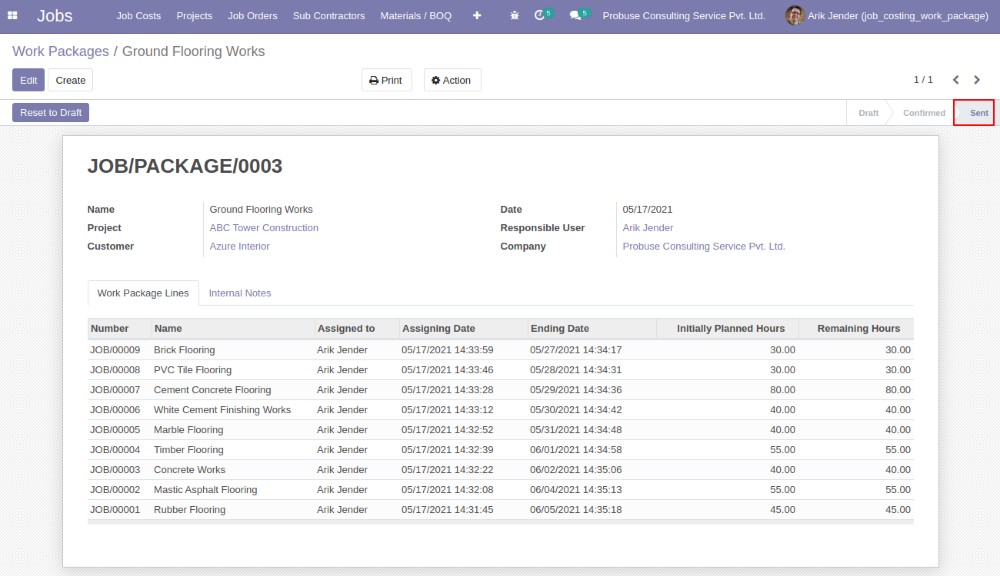Open the debug bug icon
1000x576 pixels.
point(514,16)
